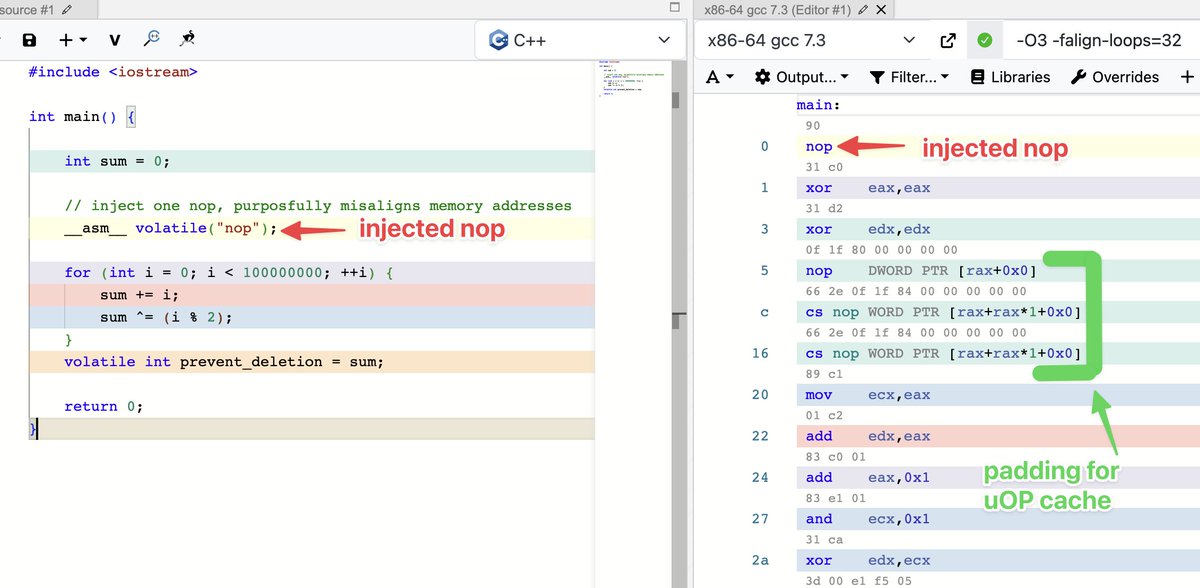
Task: Open the plus add-new dropdown in source editor
Action: tap(72, 40)
